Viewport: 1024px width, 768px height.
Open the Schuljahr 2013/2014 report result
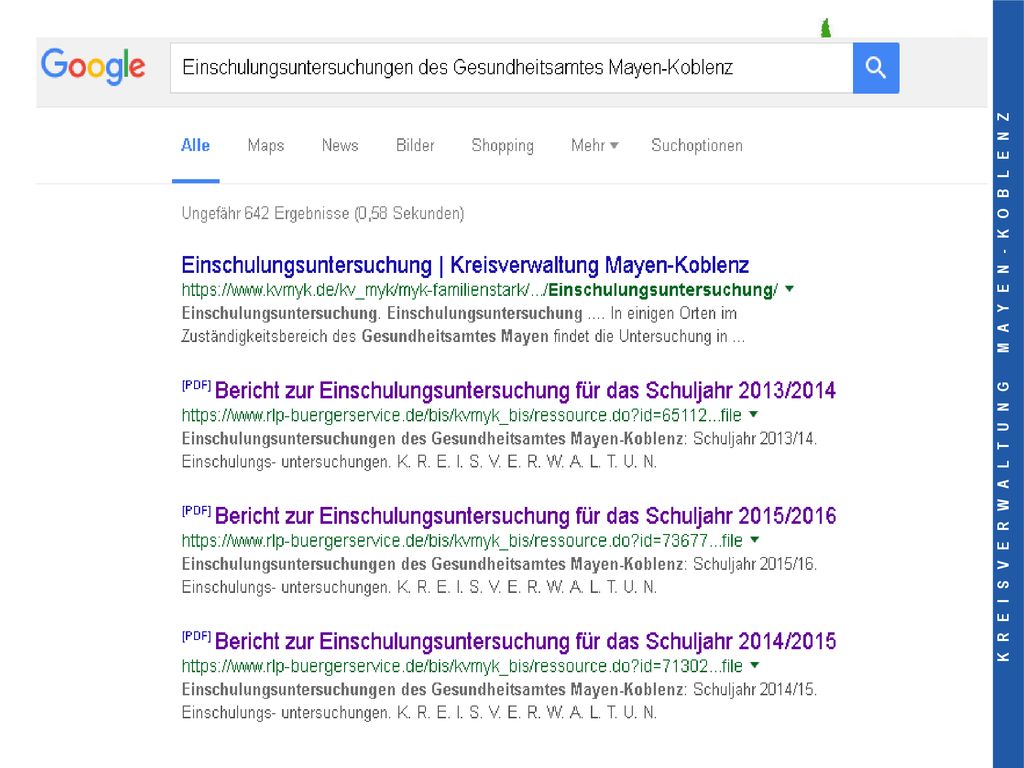(525, 391)
